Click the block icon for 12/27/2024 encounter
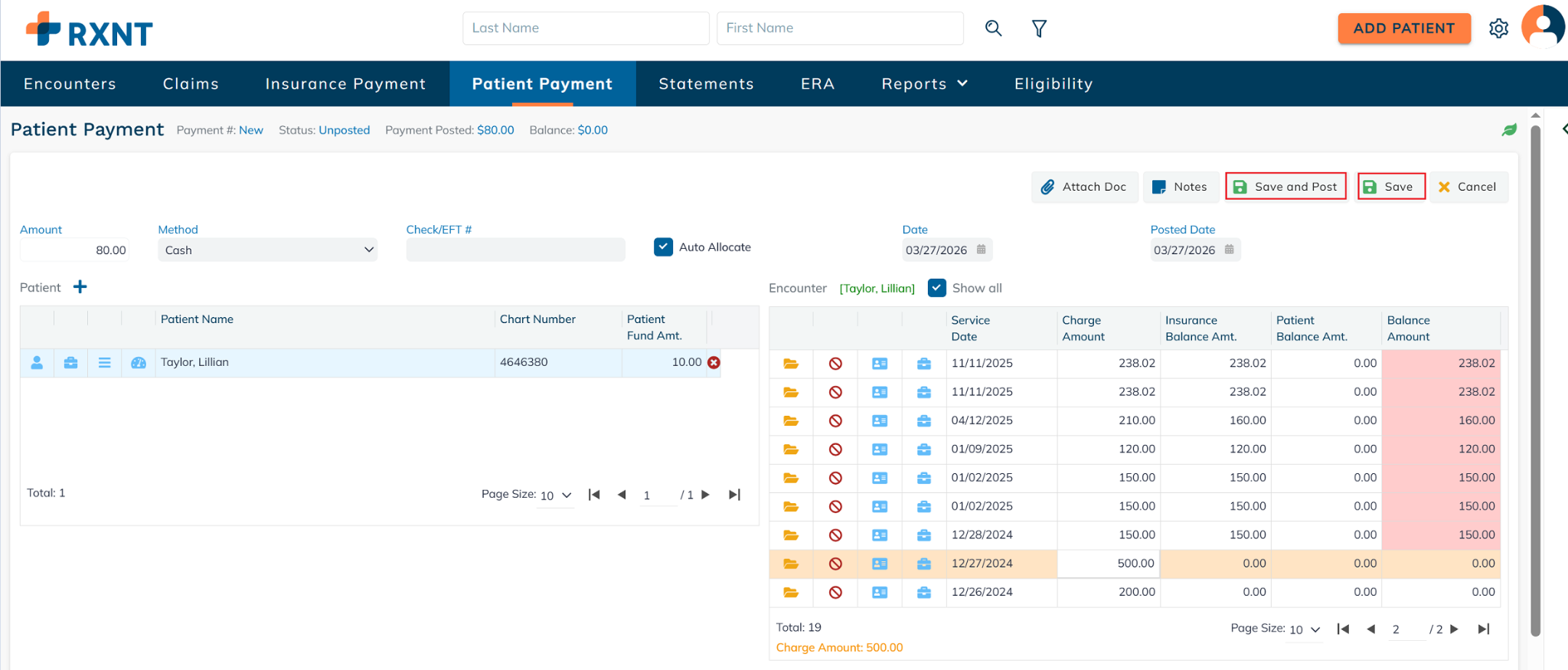This screenshot has width=1568, height=670. click(835, 564)
